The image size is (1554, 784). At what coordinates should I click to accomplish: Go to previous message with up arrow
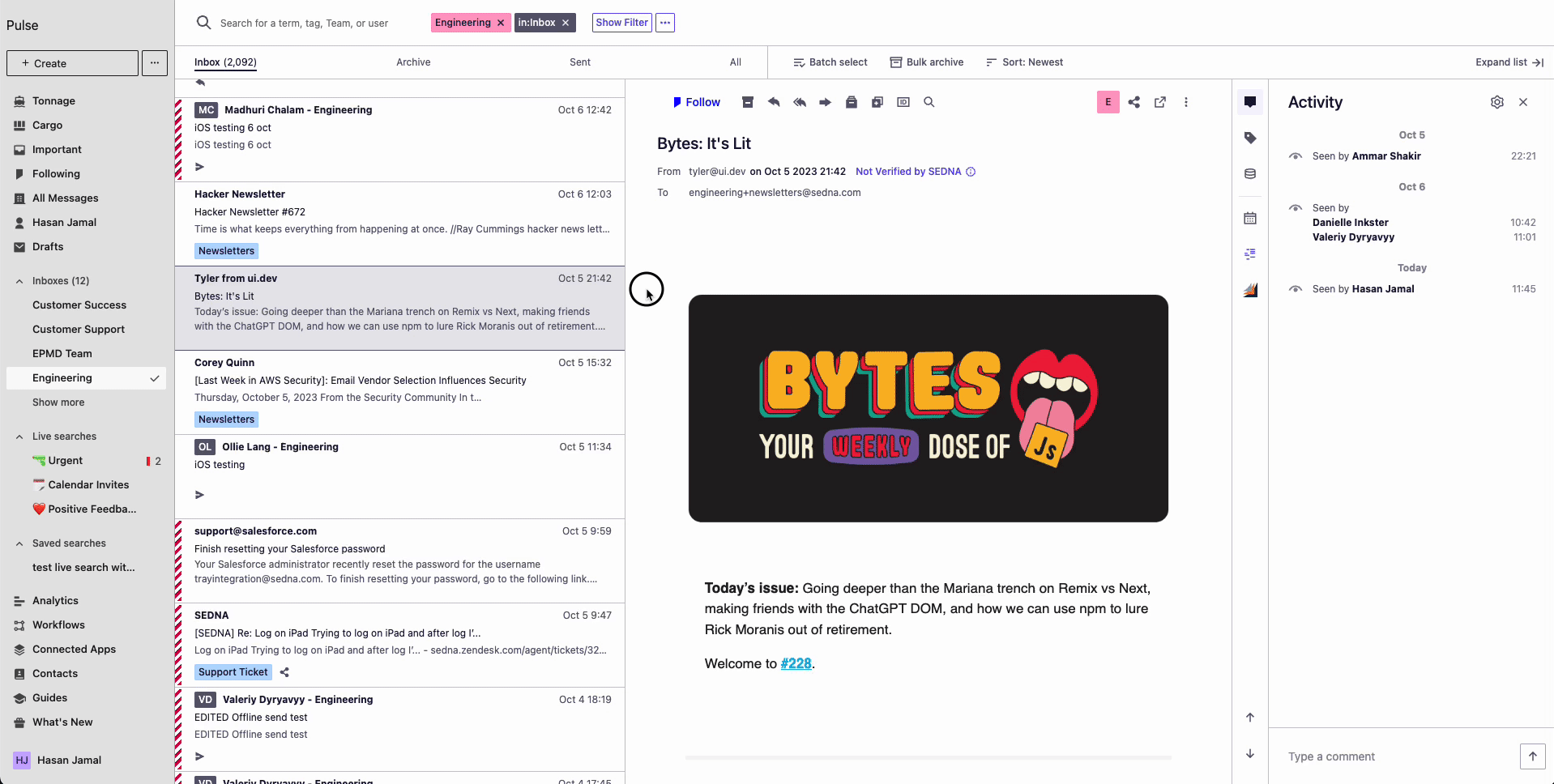1250,718
